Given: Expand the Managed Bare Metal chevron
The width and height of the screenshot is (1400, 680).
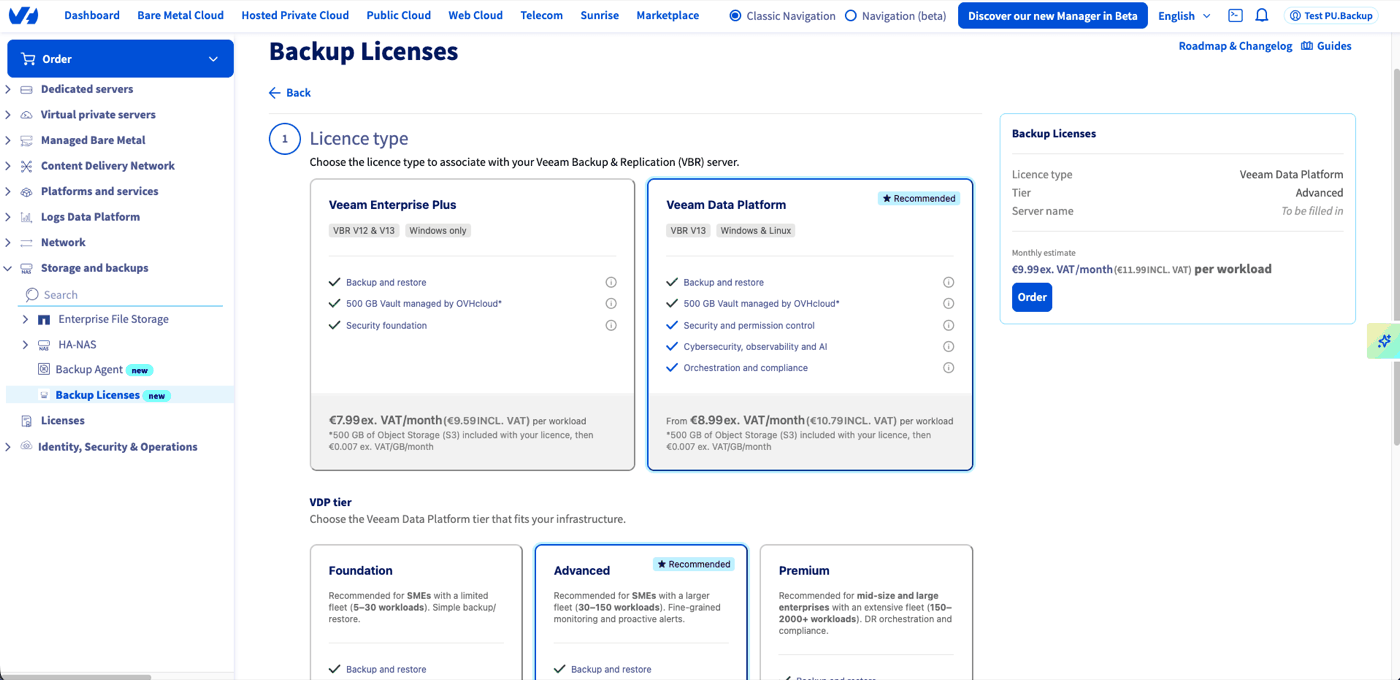Looking at the screenshot, I should pyautogui.click(x=8, y=140).
